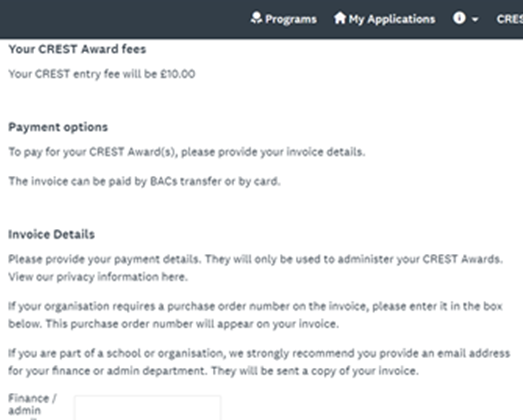Image resolution: width=523 pixels, height=420 pixels.
Task: Click the £10.00 entry fee amount
Action: pos(178,74)
